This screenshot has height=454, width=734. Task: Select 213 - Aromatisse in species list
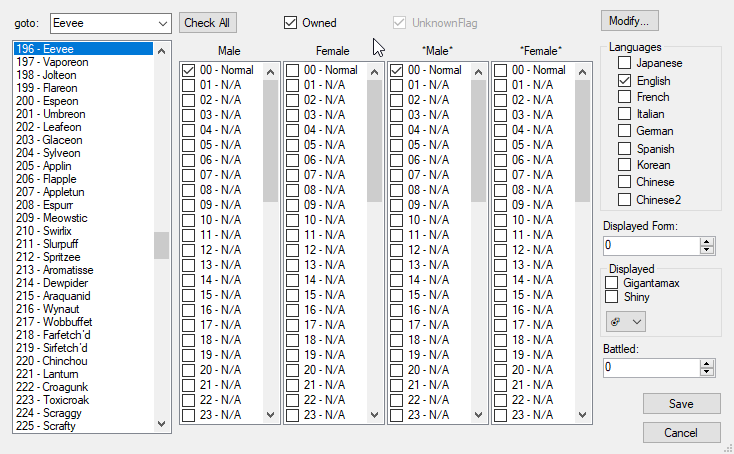tap(83, 270)
